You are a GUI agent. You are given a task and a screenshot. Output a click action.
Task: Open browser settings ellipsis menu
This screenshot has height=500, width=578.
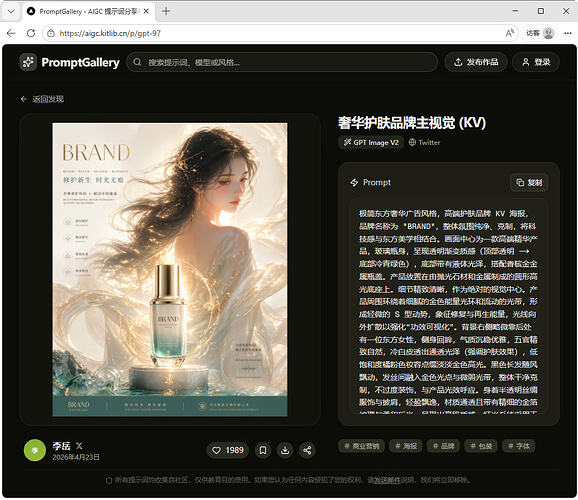[x=568, y=33]
